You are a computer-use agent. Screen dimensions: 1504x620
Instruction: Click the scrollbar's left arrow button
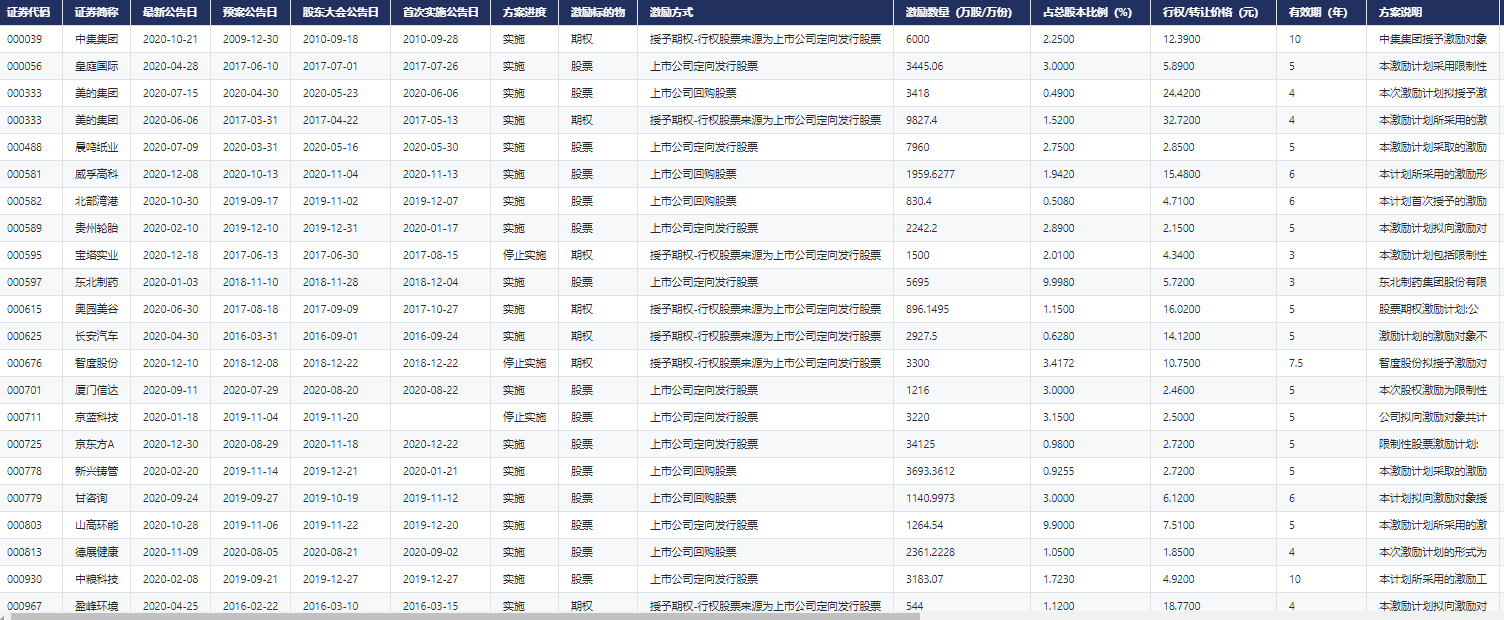[5, 616]
